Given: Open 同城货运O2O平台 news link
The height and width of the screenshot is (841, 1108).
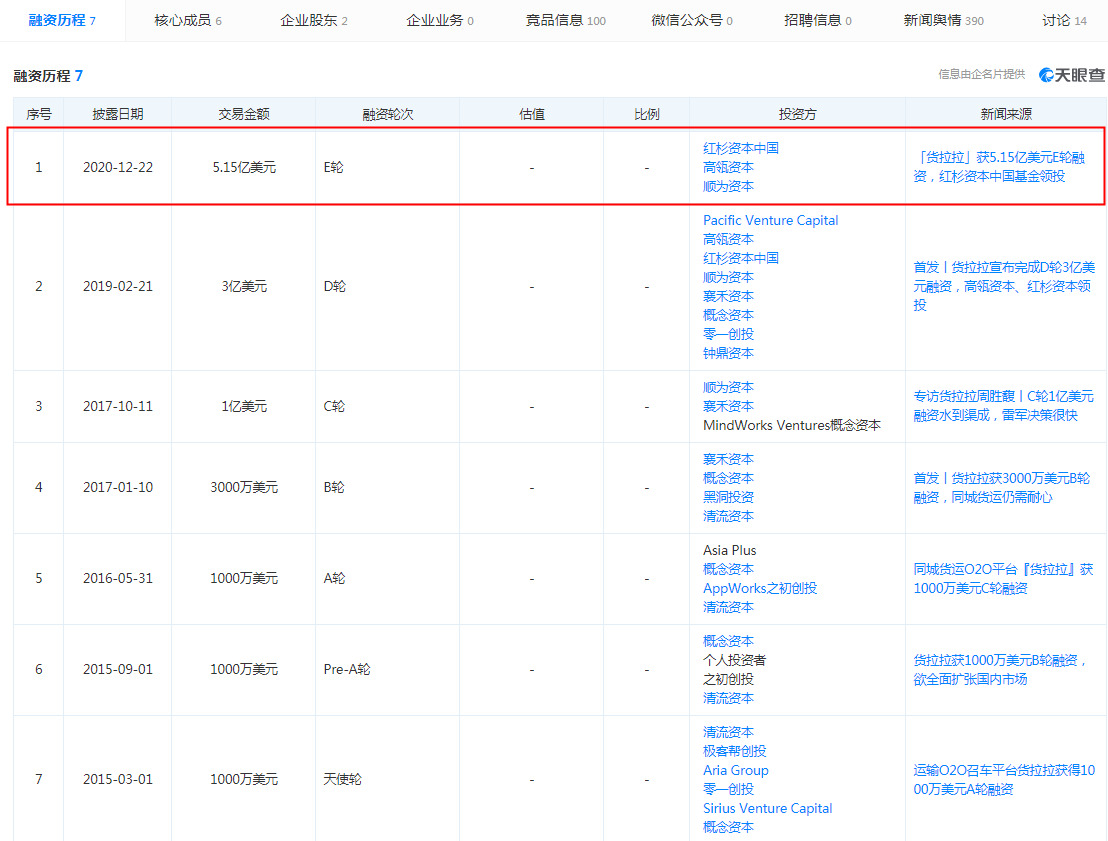Looking at the screenshot, I should (1003, 579).
